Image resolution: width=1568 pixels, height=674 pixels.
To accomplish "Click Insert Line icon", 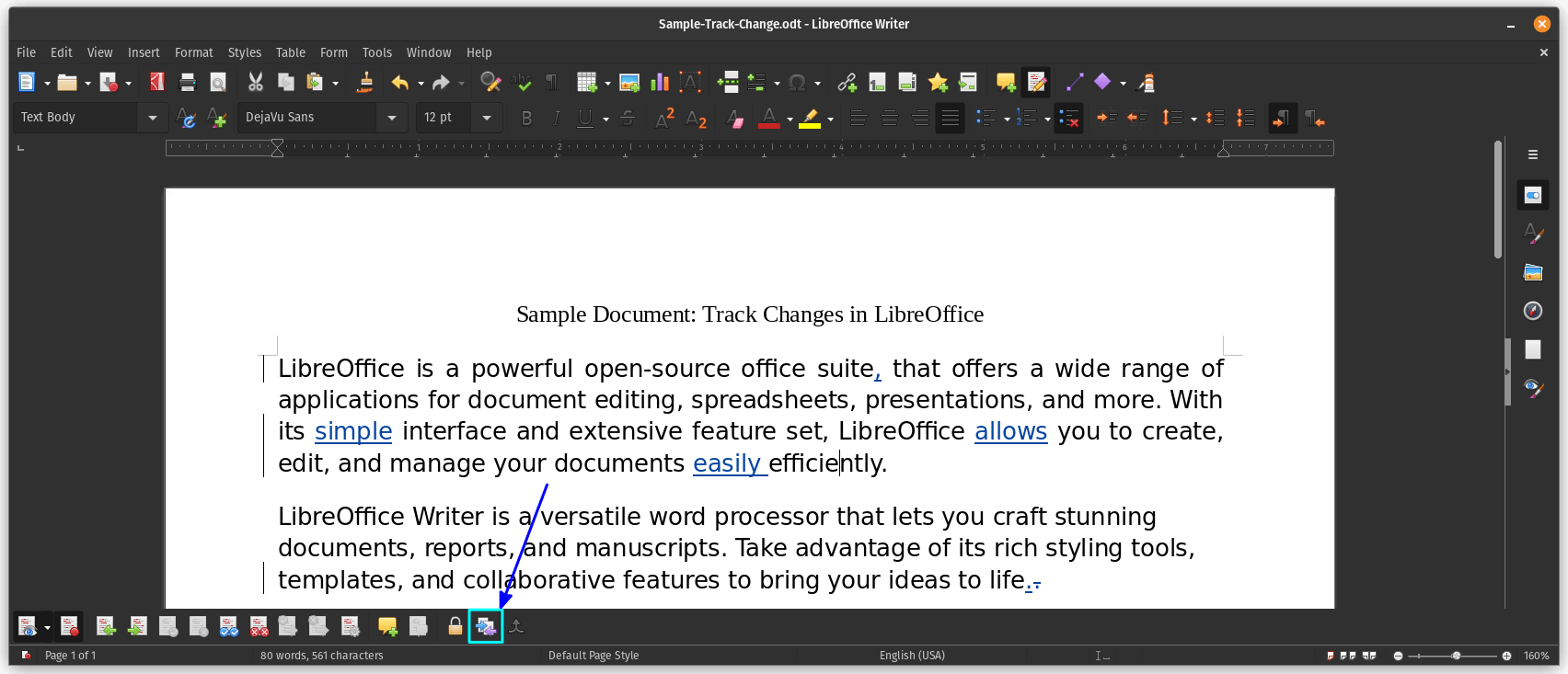I will click(1074, 82).
